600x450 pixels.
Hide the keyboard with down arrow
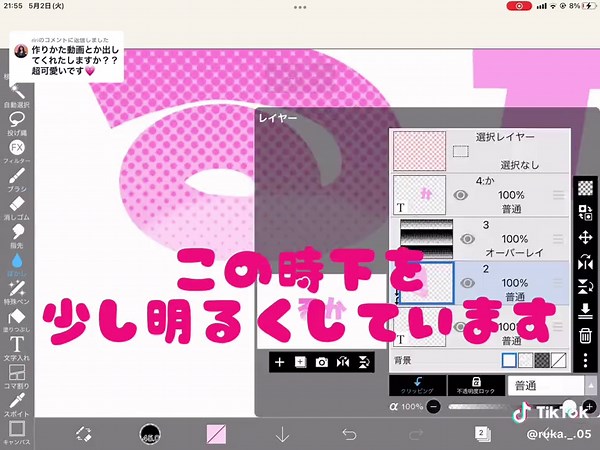[x=282, y=435]
